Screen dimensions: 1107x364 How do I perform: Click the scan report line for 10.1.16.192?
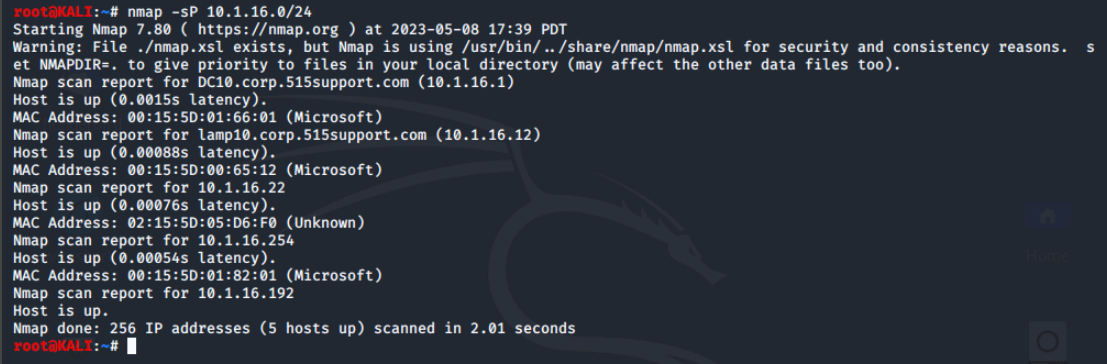tap(154, 293)
